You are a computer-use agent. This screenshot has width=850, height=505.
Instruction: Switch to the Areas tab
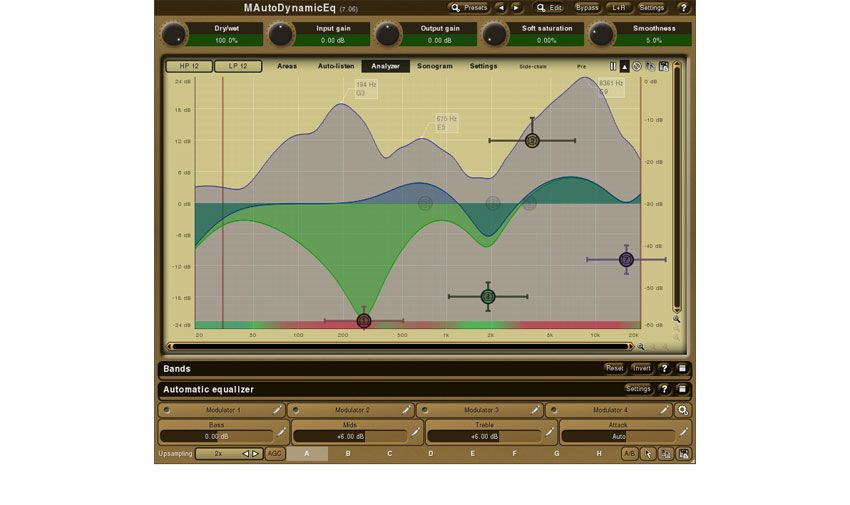[287, 66]
